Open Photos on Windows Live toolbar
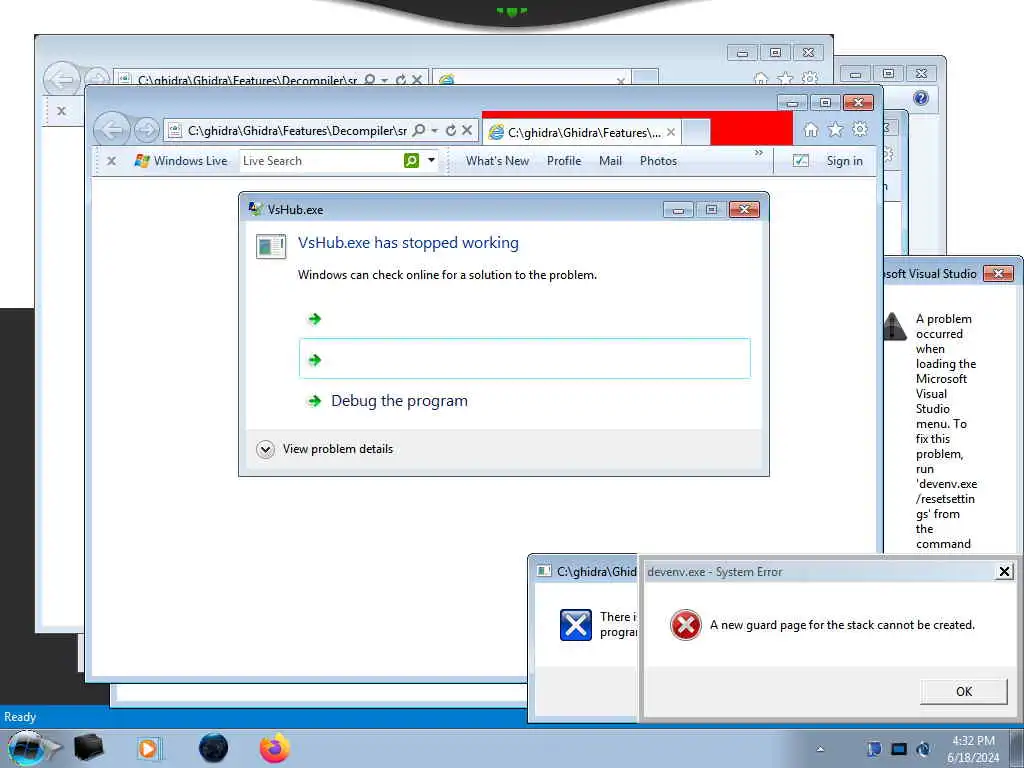The width and height of the screenshot is (1024, 768). coord(658,161)
